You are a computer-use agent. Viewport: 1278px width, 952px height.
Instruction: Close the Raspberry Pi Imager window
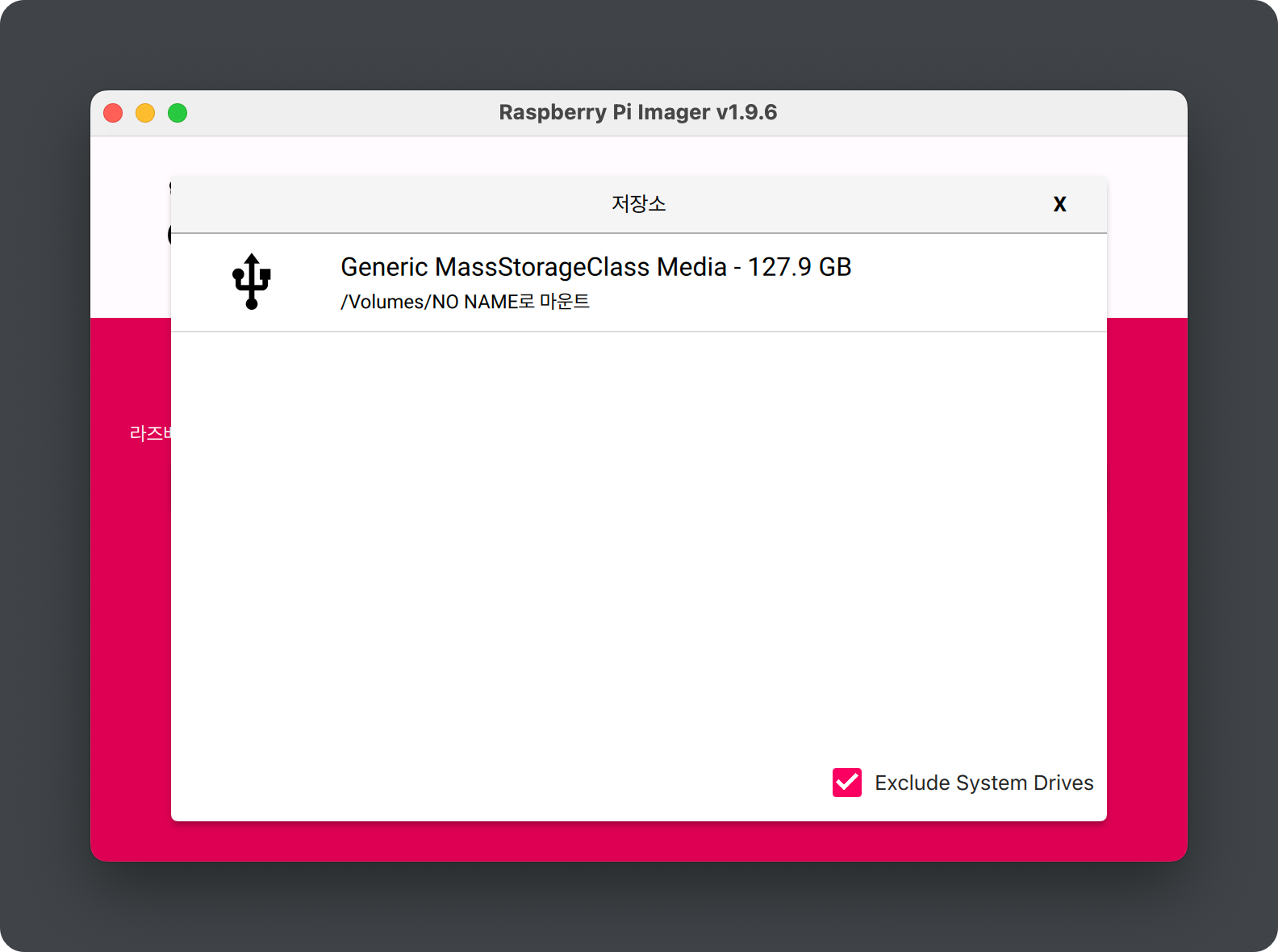pos(113,113)
